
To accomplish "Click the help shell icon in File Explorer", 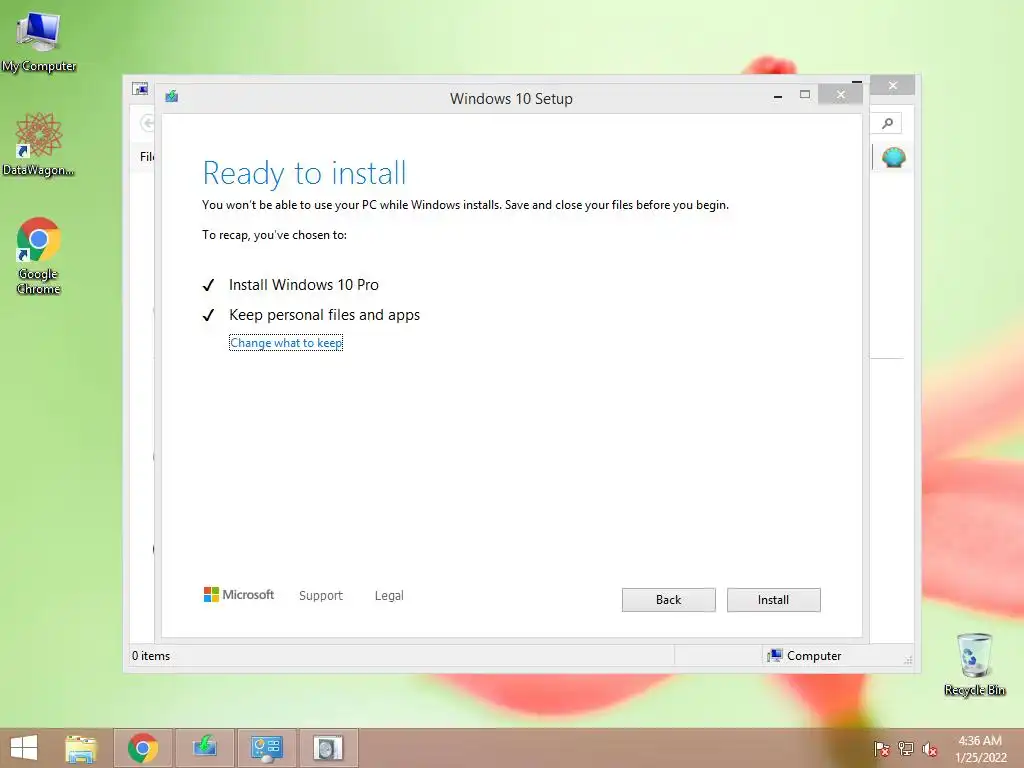I will pyautogui.click(x=893, y=157).
